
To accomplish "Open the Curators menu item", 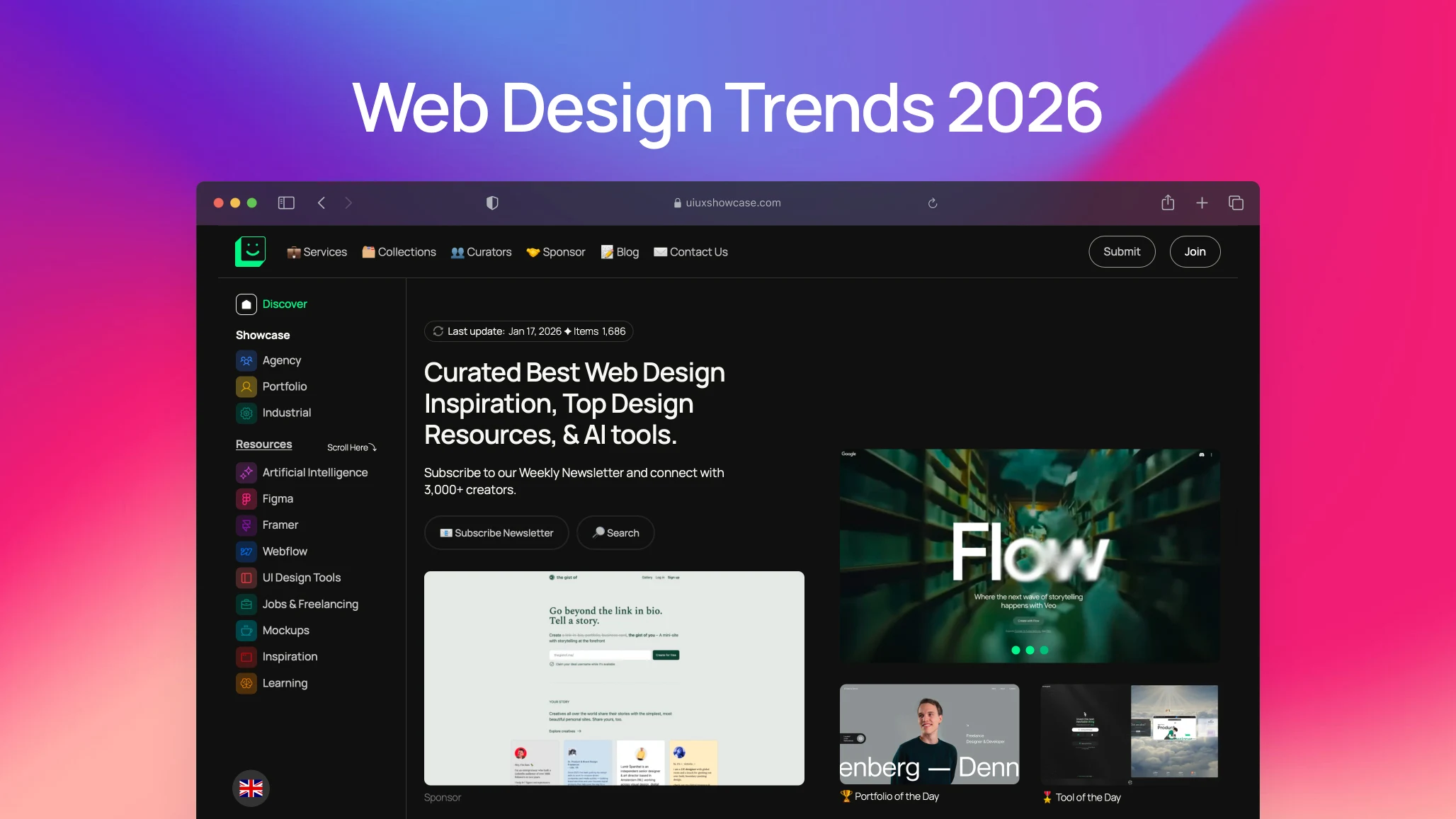I will tap(481, 251).
